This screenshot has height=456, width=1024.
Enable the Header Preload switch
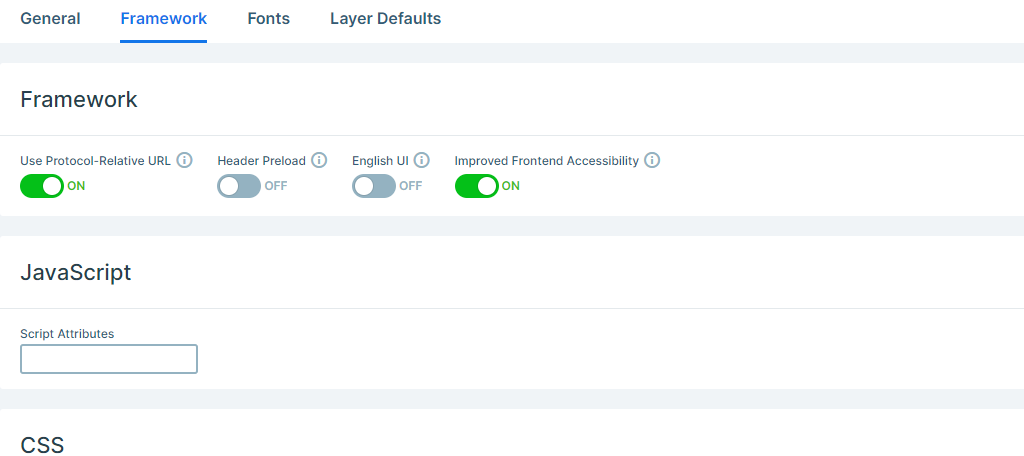coord(239,186)
